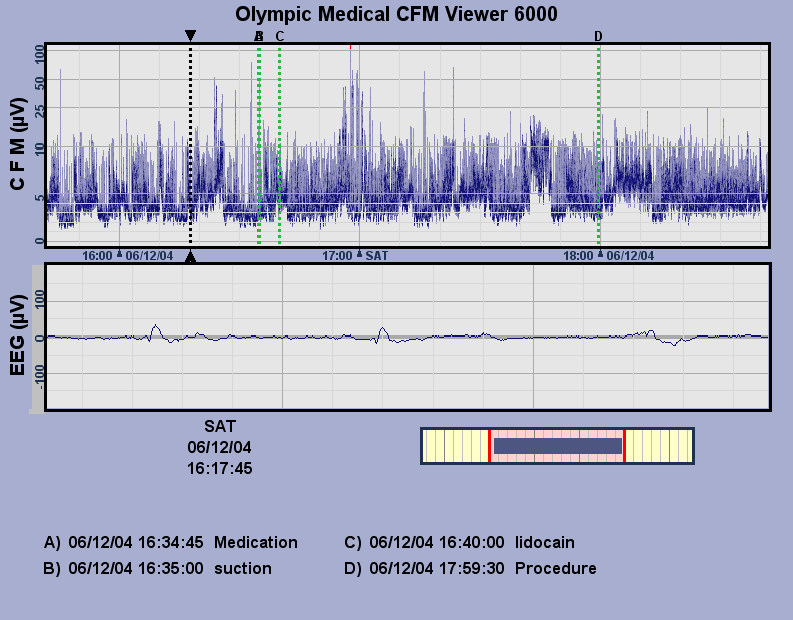Click the EEG spike near the panel center
This screenshot has height=620, width=793.
coord(382,334)
